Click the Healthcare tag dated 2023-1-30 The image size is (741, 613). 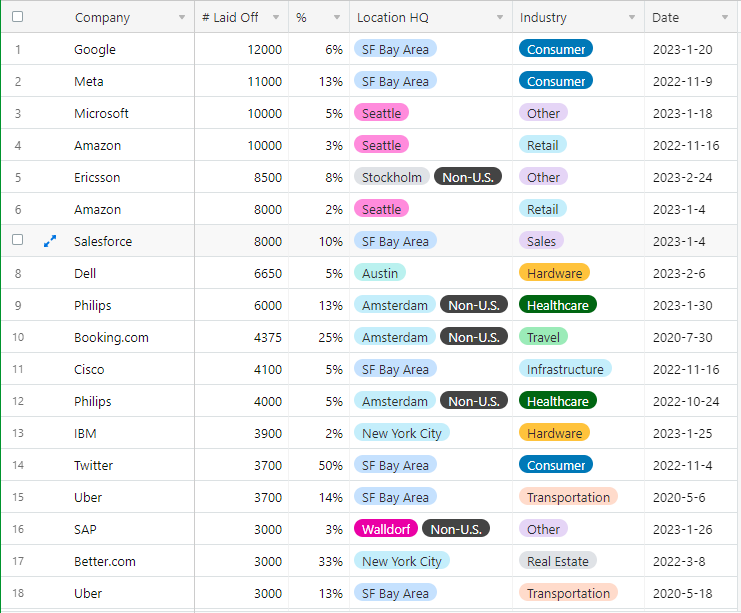[558, 305]
